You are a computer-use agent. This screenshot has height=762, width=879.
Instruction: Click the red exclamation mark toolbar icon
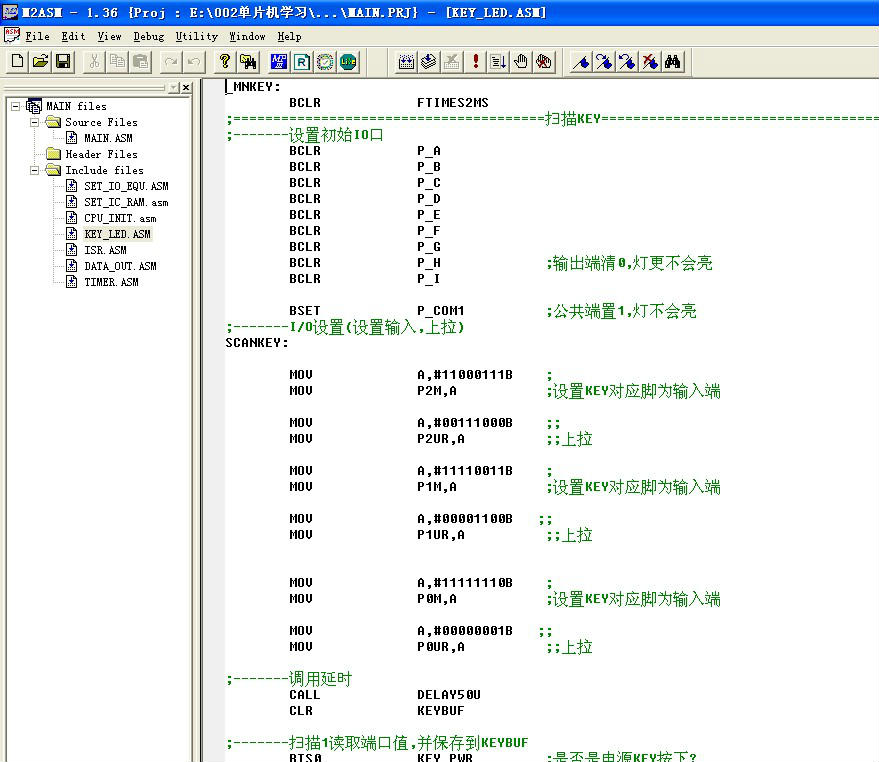476,62
